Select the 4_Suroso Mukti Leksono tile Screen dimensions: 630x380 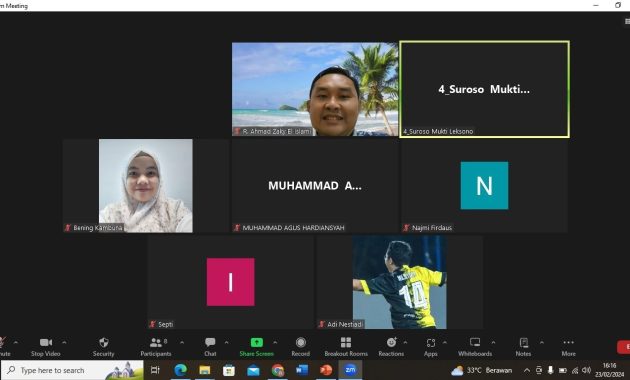click(484, 89)
